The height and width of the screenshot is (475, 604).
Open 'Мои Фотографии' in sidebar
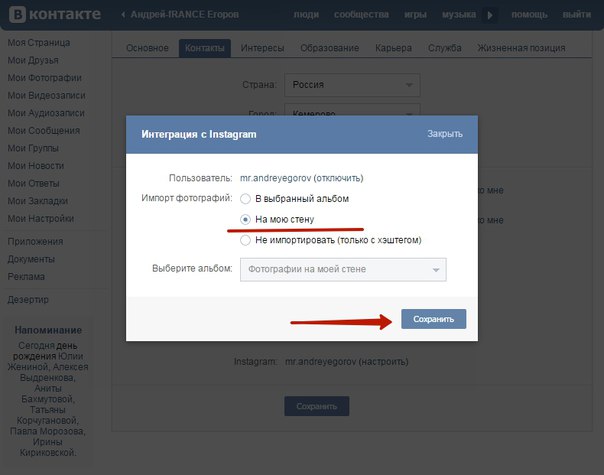[x=45, y=78]
